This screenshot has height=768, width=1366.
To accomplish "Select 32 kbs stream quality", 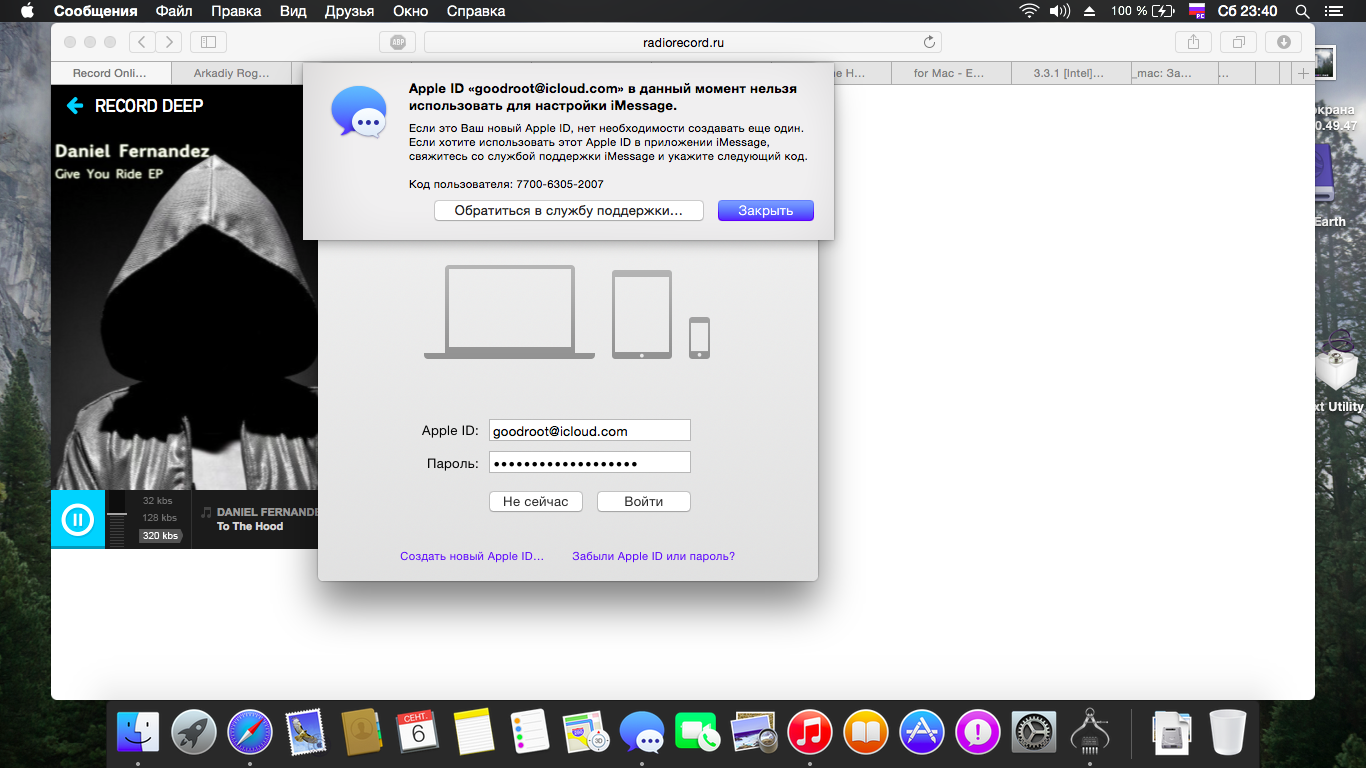I will pyautogui.click(x=158, y=500).
